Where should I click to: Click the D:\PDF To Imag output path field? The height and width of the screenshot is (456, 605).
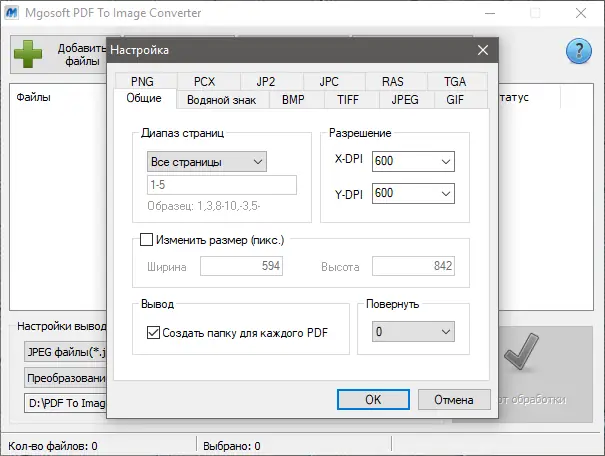tap(65, 403)
